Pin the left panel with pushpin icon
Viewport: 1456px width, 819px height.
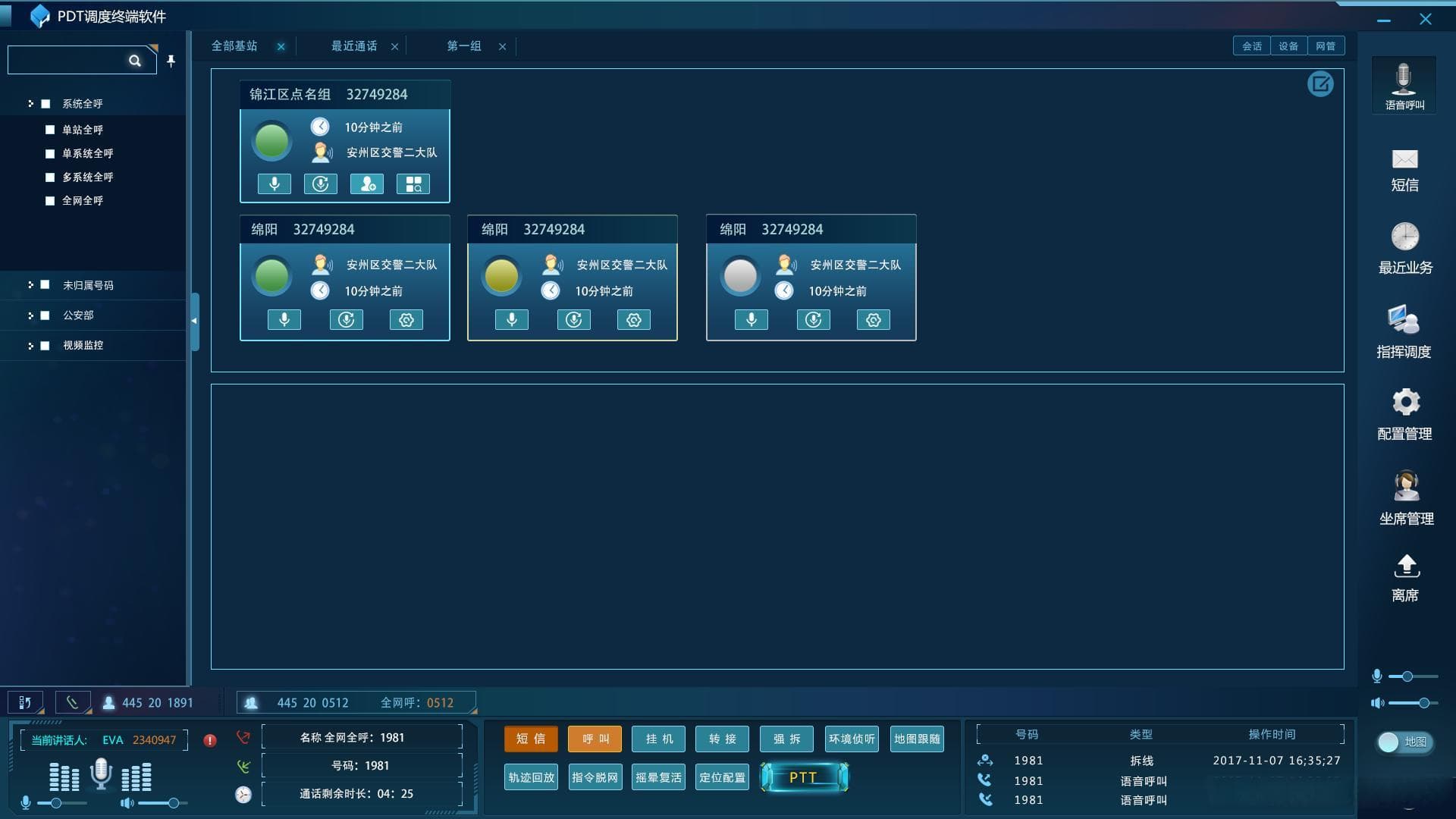coord(171,61)
